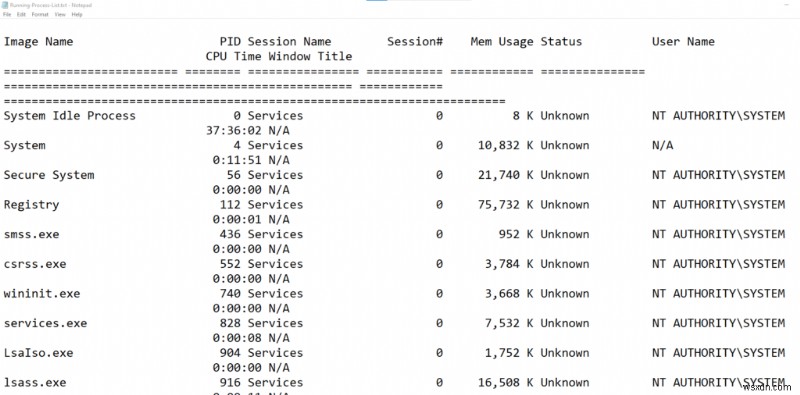
Task: Click the 'csrss.exe' image name
Action: 35,264
